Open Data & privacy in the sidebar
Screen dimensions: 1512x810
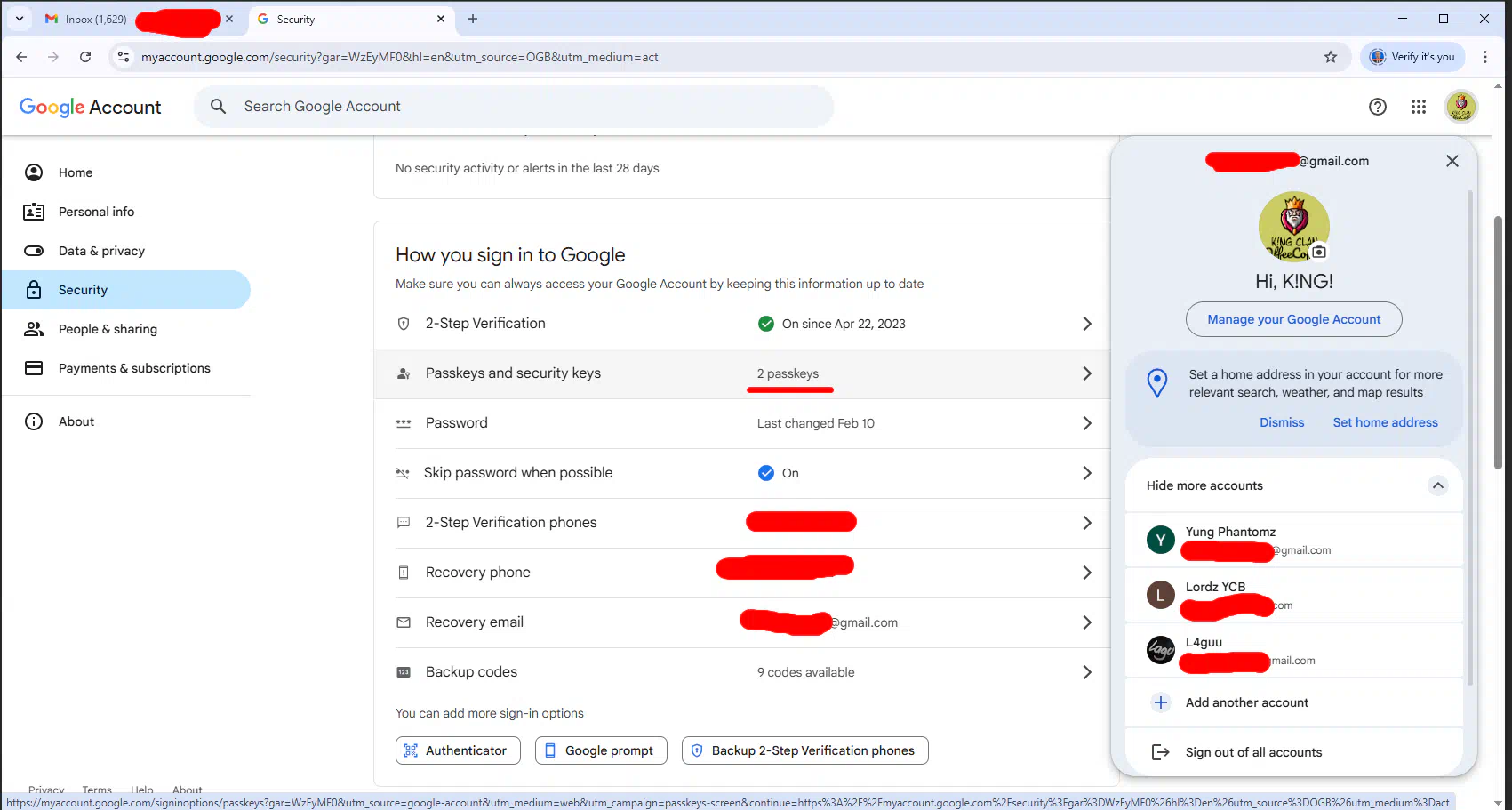point(126,251)
